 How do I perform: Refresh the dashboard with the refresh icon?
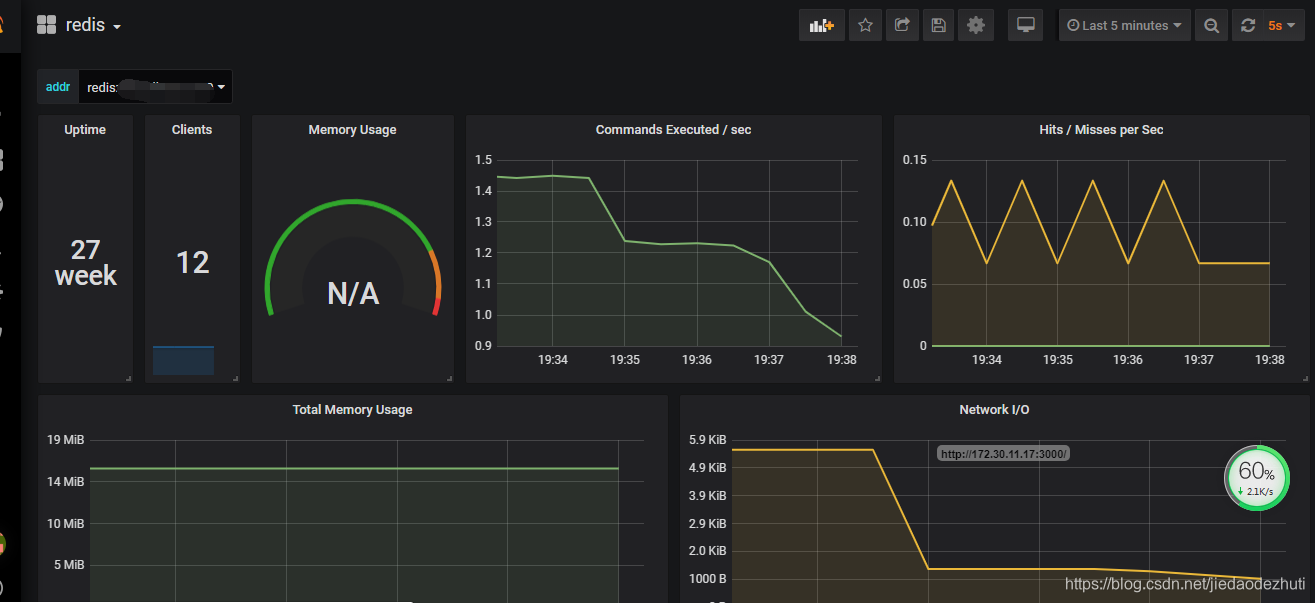[x=1247, y=26]
